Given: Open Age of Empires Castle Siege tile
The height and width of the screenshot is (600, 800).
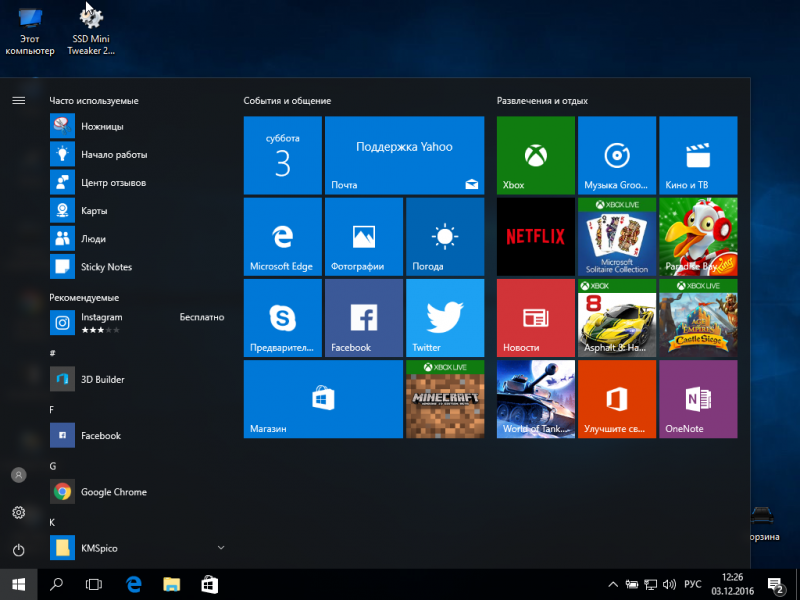Looking at the screenshot, I should point(698,318).
